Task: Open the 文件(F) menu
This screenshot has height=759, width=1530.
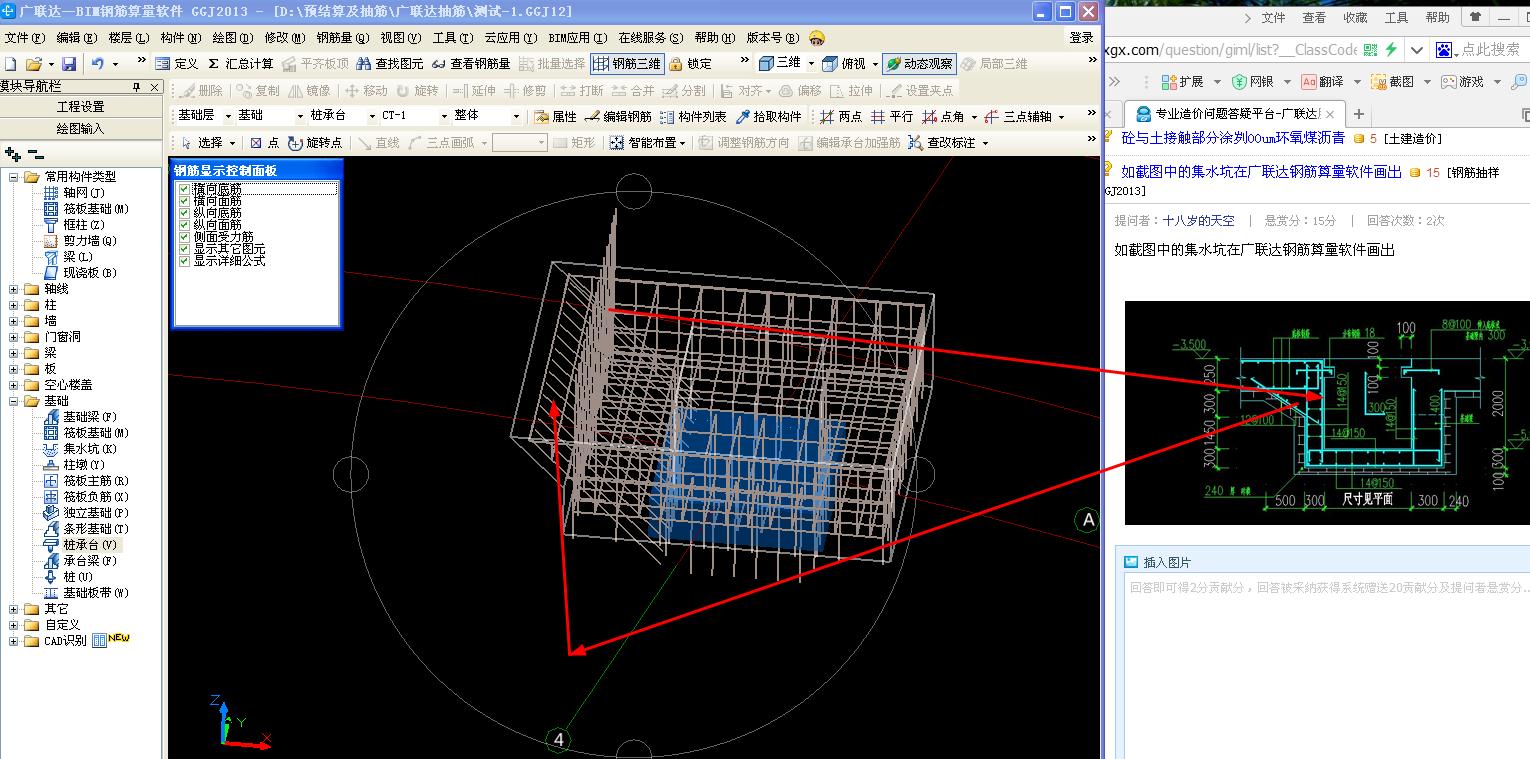Action: click(26, 38)
